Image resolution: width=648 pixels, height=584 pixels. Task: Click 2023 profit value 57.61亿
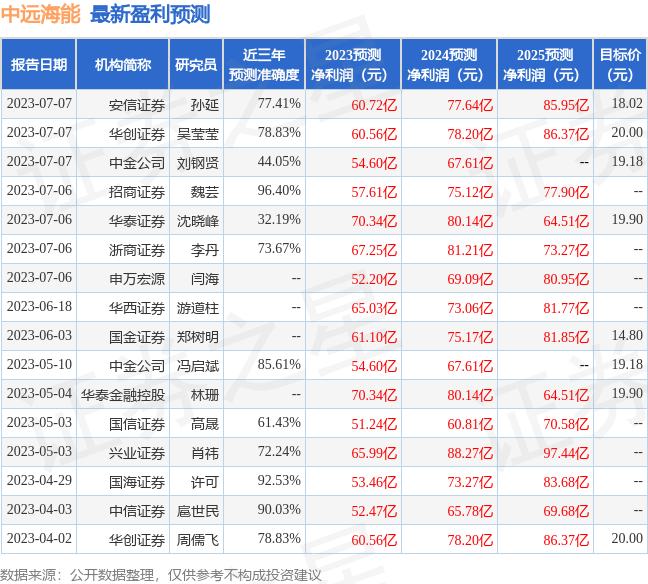tap(374, 192)
